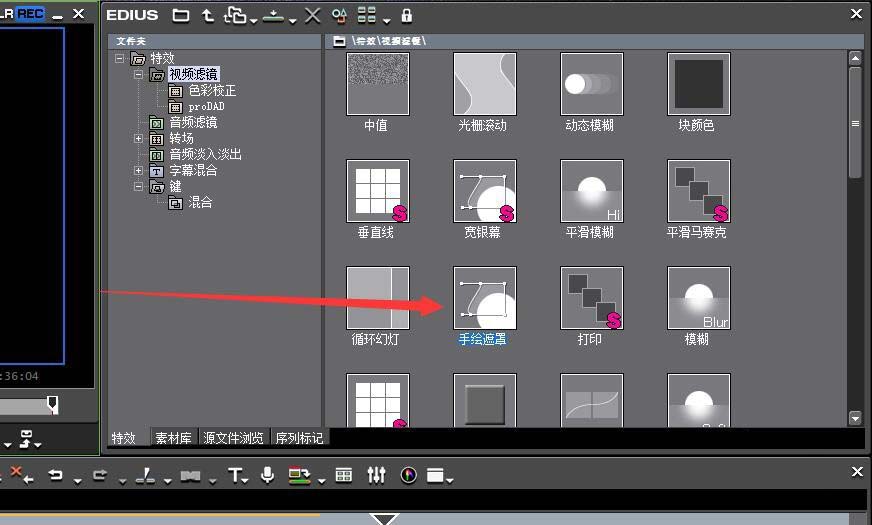The image size is (872, 525).
Task: Click the 动态模糊 effect icon
Action: 591,84
